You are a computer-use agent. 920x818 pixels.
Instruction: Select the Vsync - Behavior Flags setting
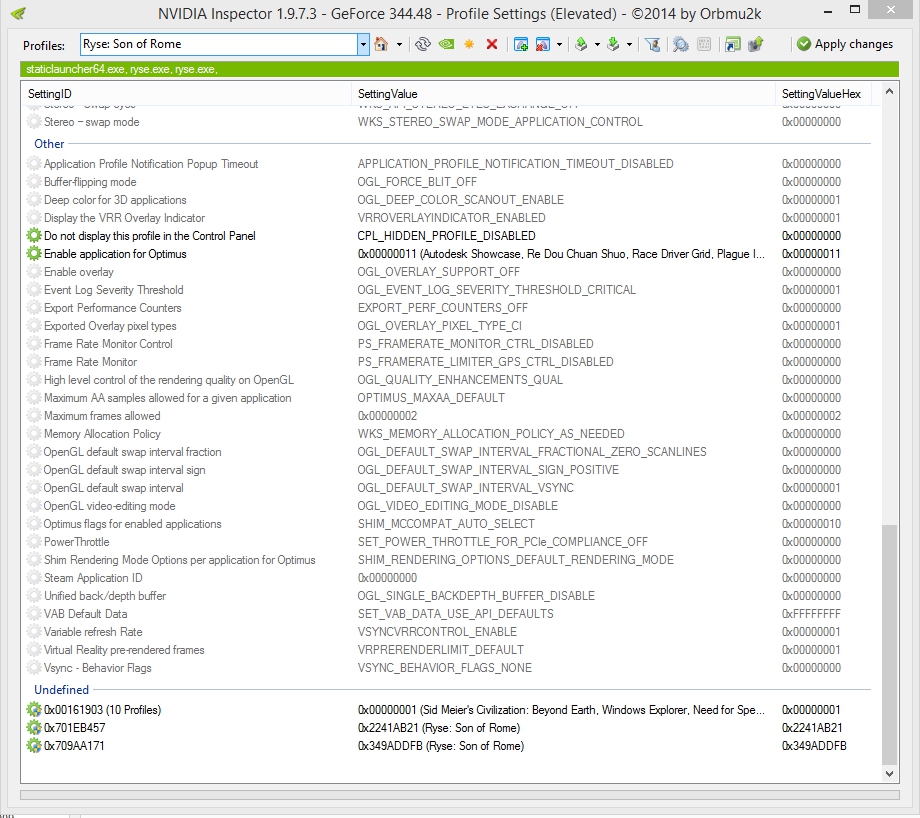coord(97,668)
